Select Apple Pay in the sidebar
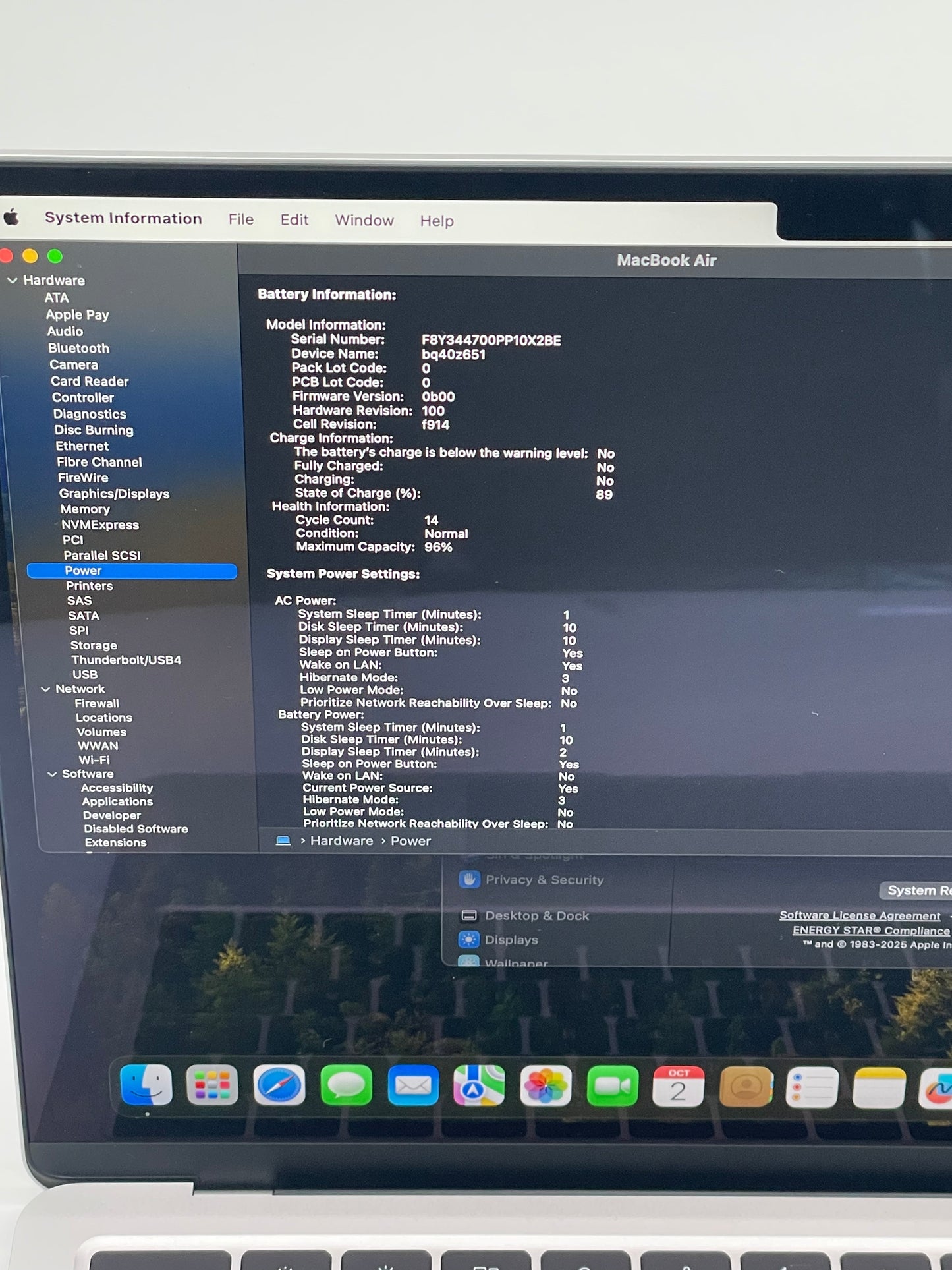The height and width of the screenshot is (1270, 952). pyautogui.click(x=77, y=315)
